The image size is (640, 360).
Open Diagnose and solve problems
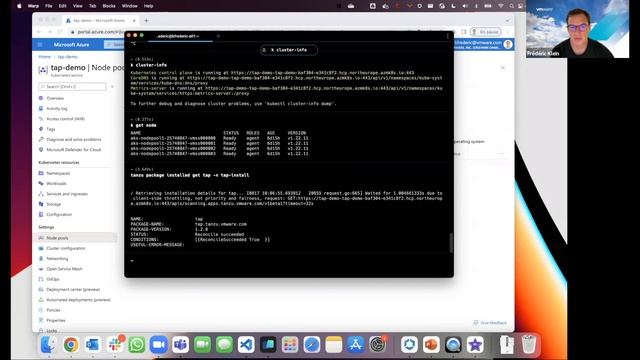tap(73, 140)
